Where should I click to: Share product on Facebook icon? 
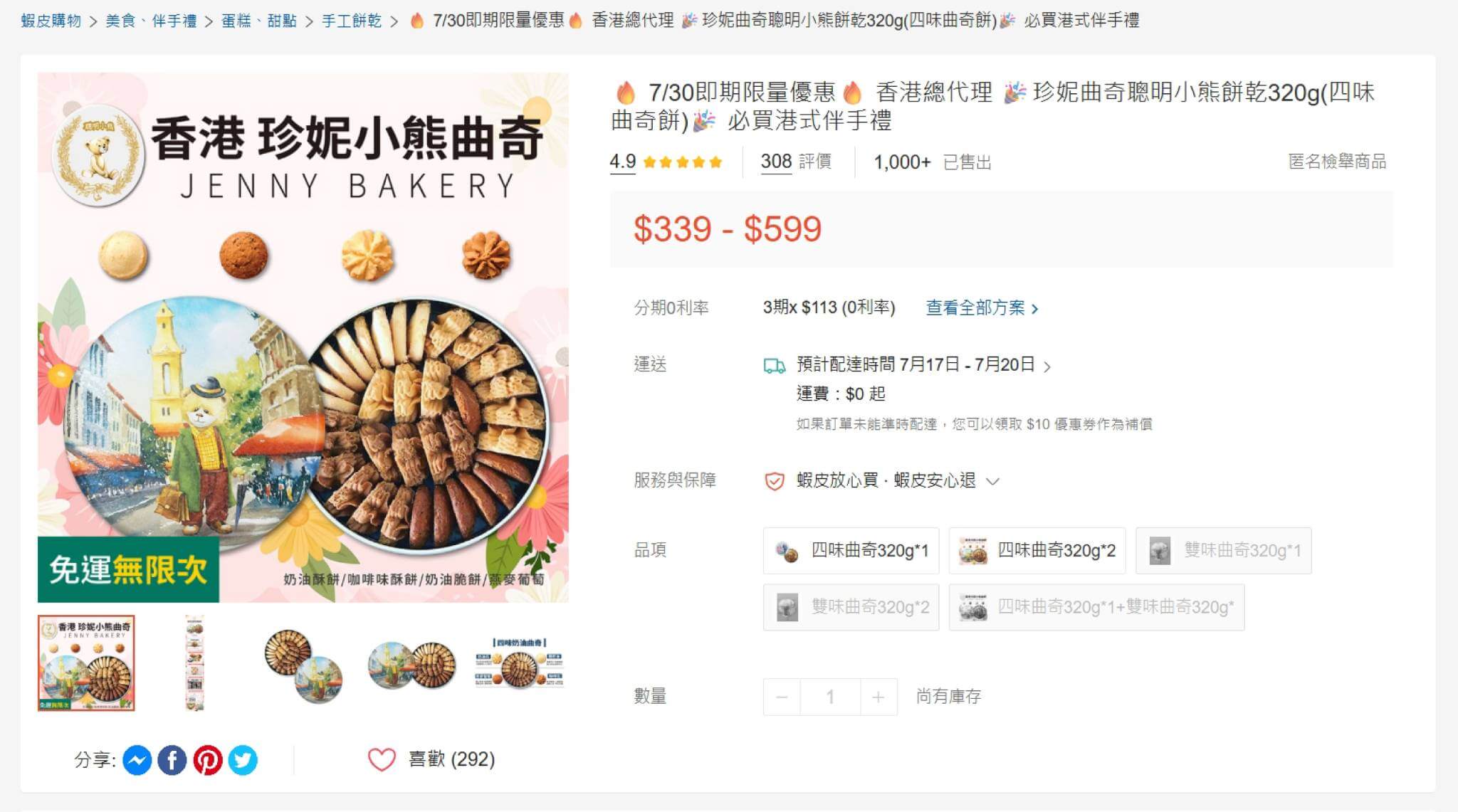(172, 760)
